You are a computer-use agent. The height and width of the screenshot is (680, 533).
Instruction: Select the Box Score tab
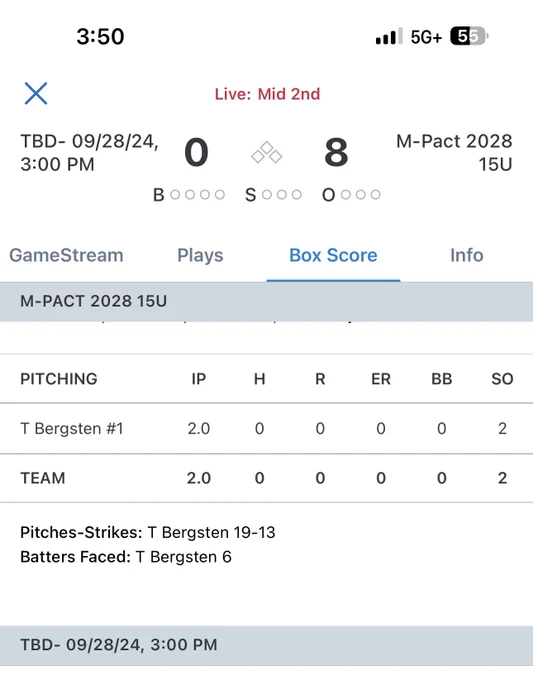point(333,255)
